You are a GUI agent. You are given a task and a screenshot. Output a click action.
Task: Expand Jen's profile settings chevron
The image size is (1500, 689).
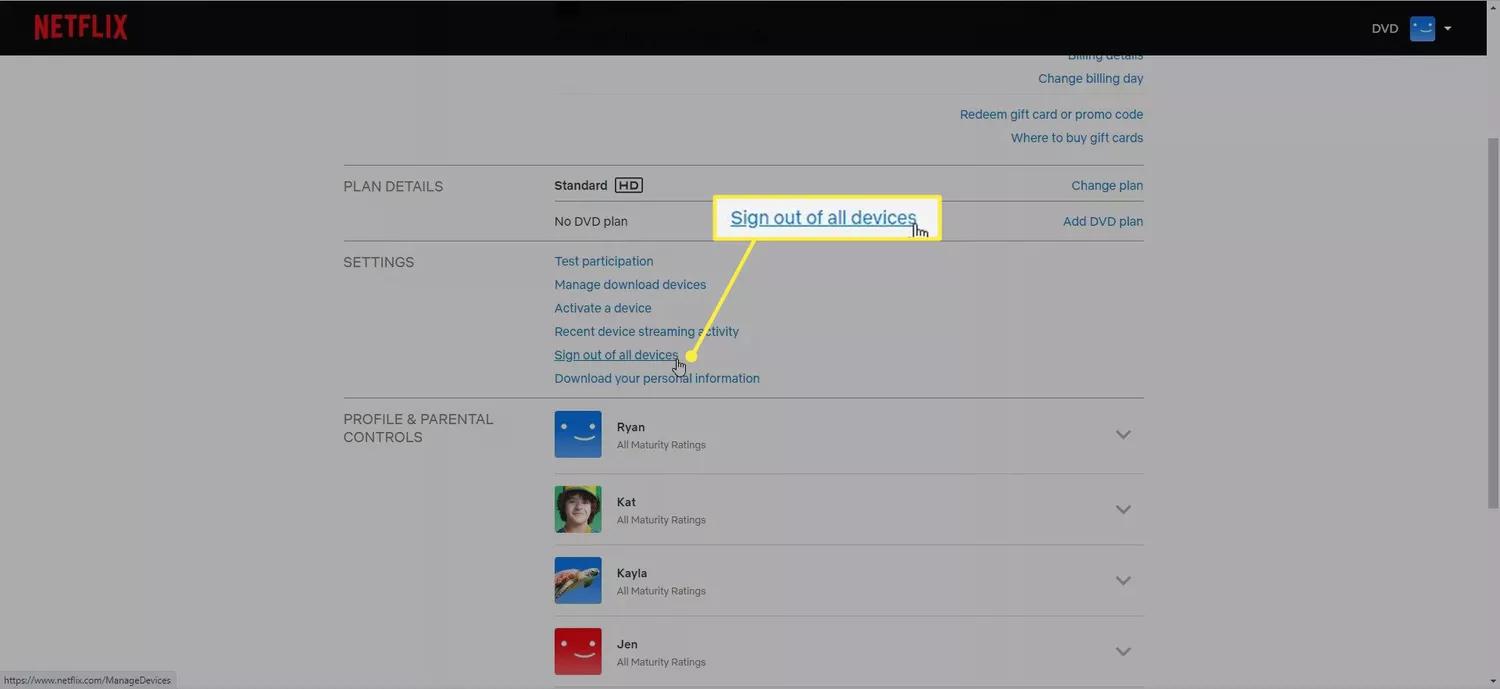(1123, 651)
